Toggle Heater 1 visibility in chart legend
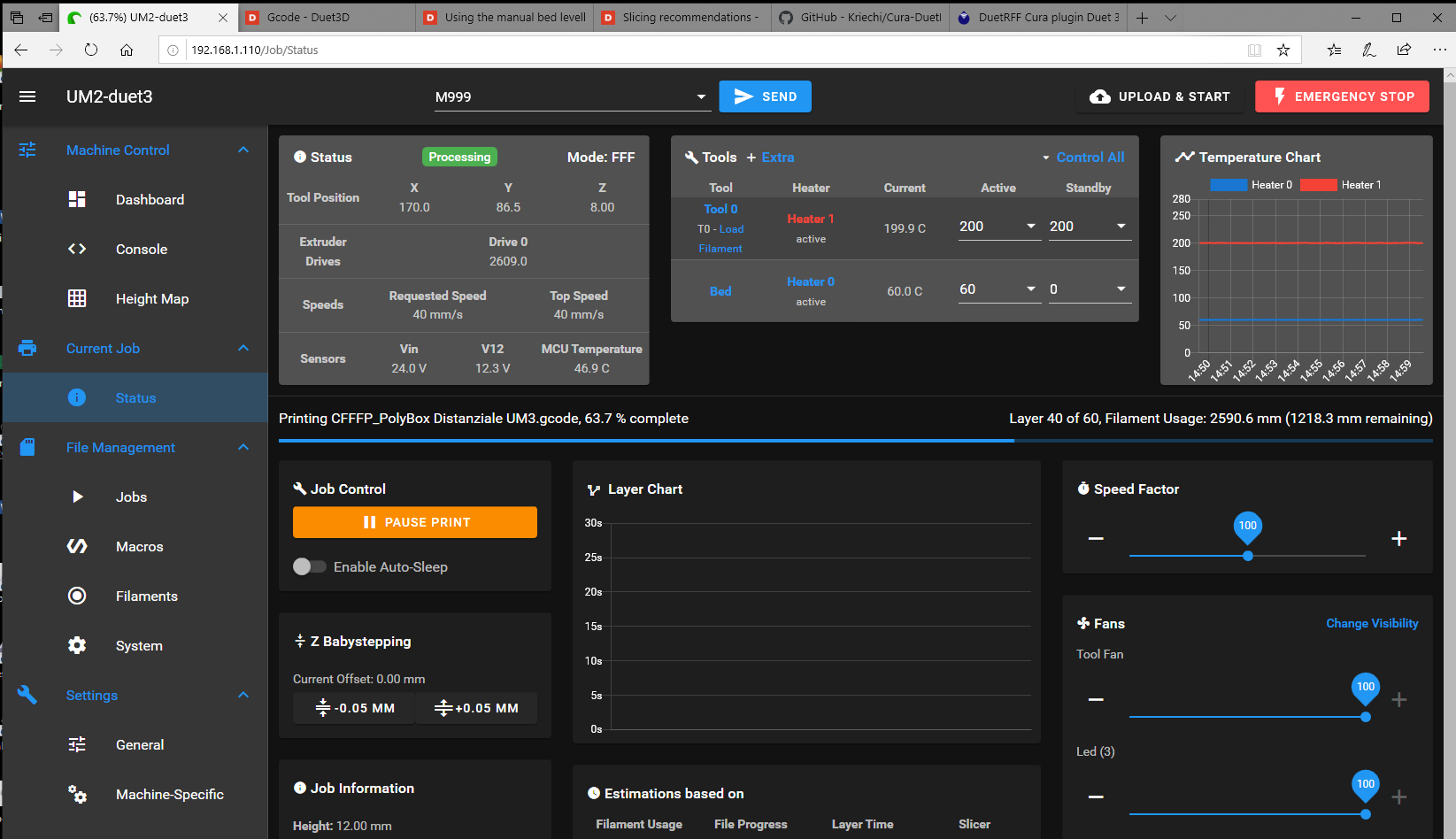 tap(1340, 185)
